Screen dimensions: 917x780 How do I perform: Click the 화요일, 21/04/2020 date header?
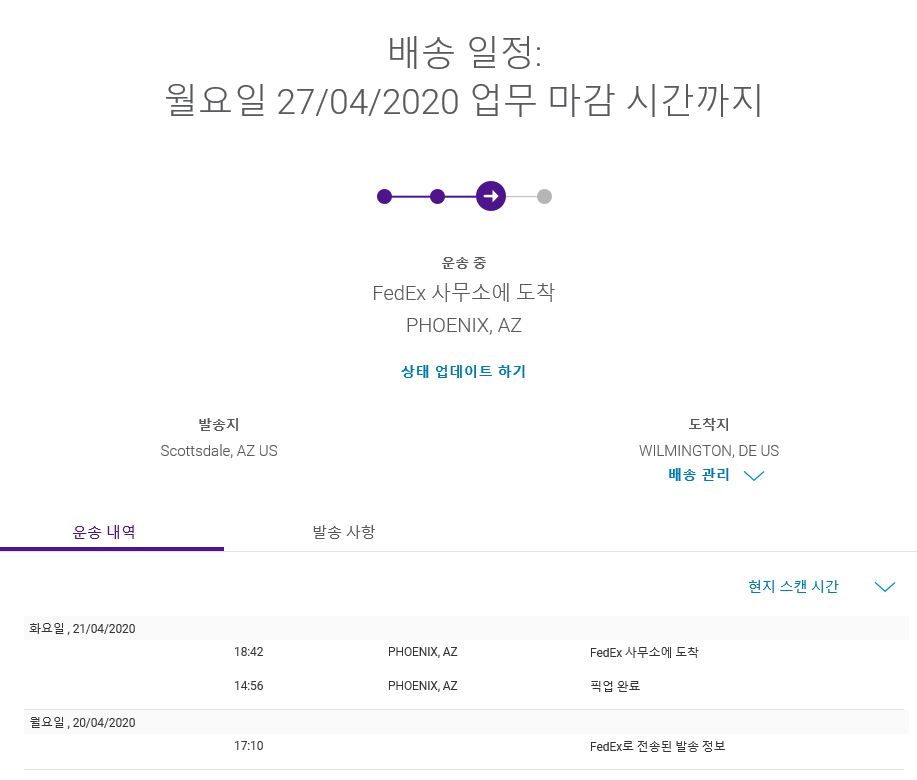(82, 629)
